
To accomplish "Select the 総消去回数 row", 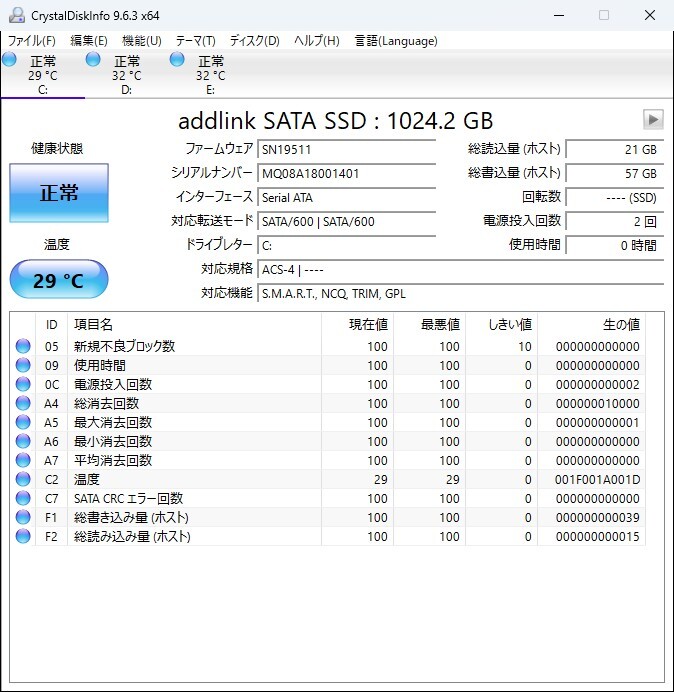I will coord(328,403).
